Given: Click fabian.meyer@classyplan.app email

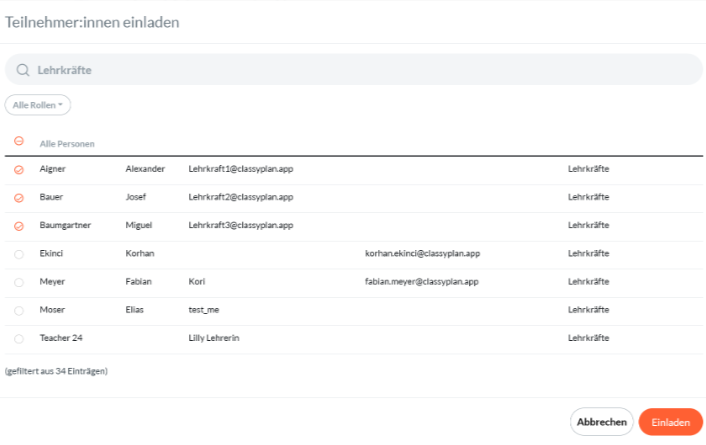Looking at the screenshot, I should coord(421,282).
